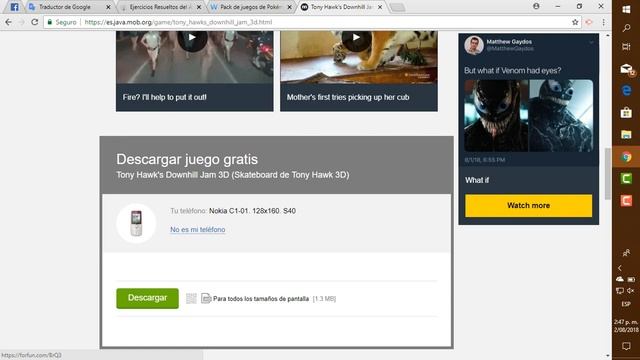Screen dimensions: 640x360
Task: Click the Seguro padlock site info
Action: [62, 22]
